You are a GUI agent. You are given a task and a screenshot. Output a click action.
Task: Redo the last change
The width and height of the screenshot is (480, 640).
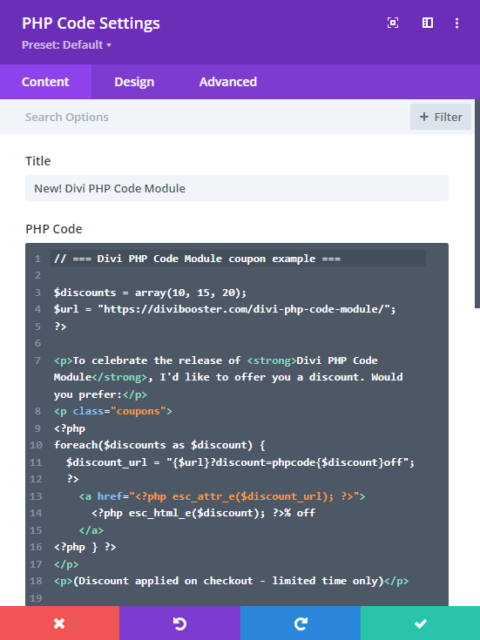pos(300,623)
